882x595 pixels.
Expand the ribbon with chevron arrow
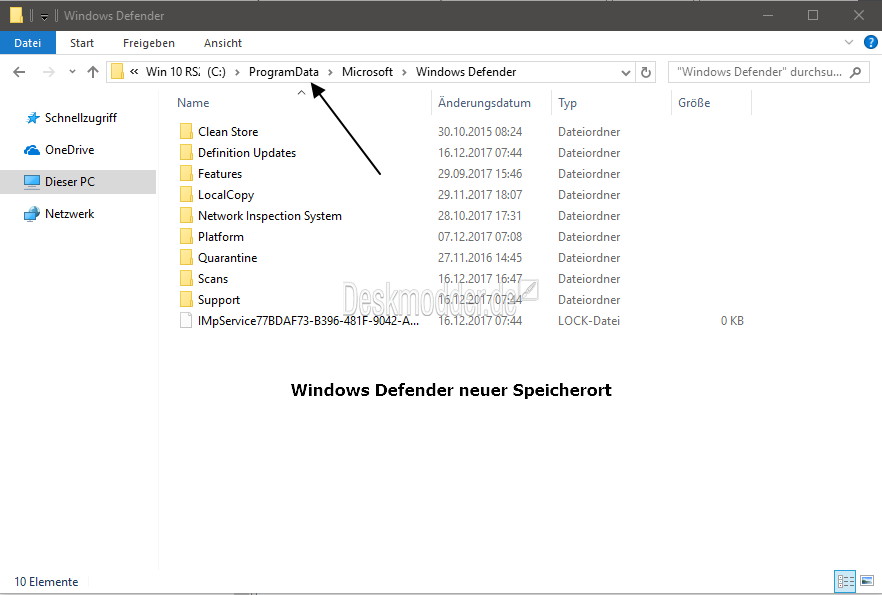(849, 43)
